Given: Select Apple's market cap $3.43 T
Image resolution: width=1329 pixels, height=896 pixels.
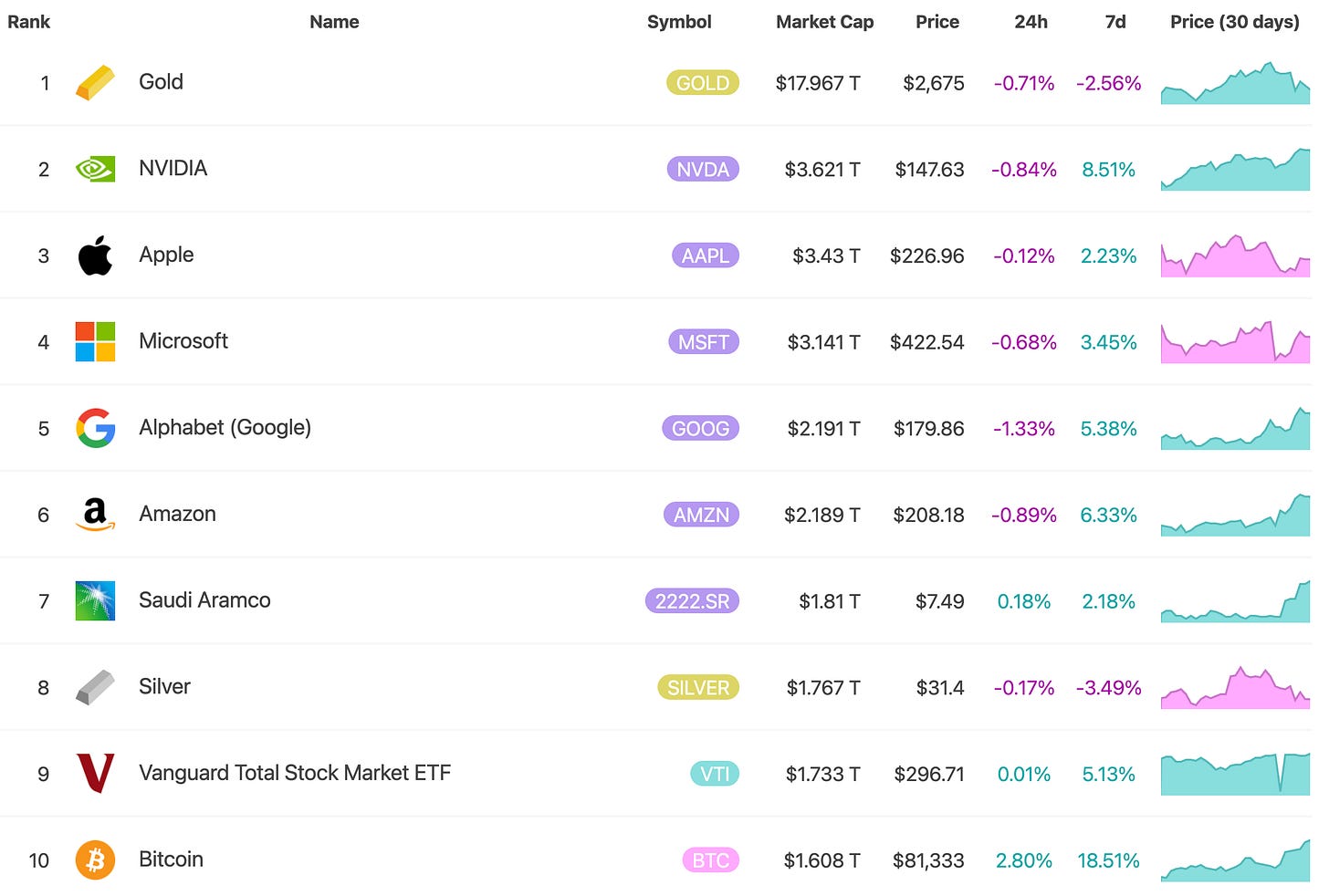Looking at the screenshot, I should (826, 256).
